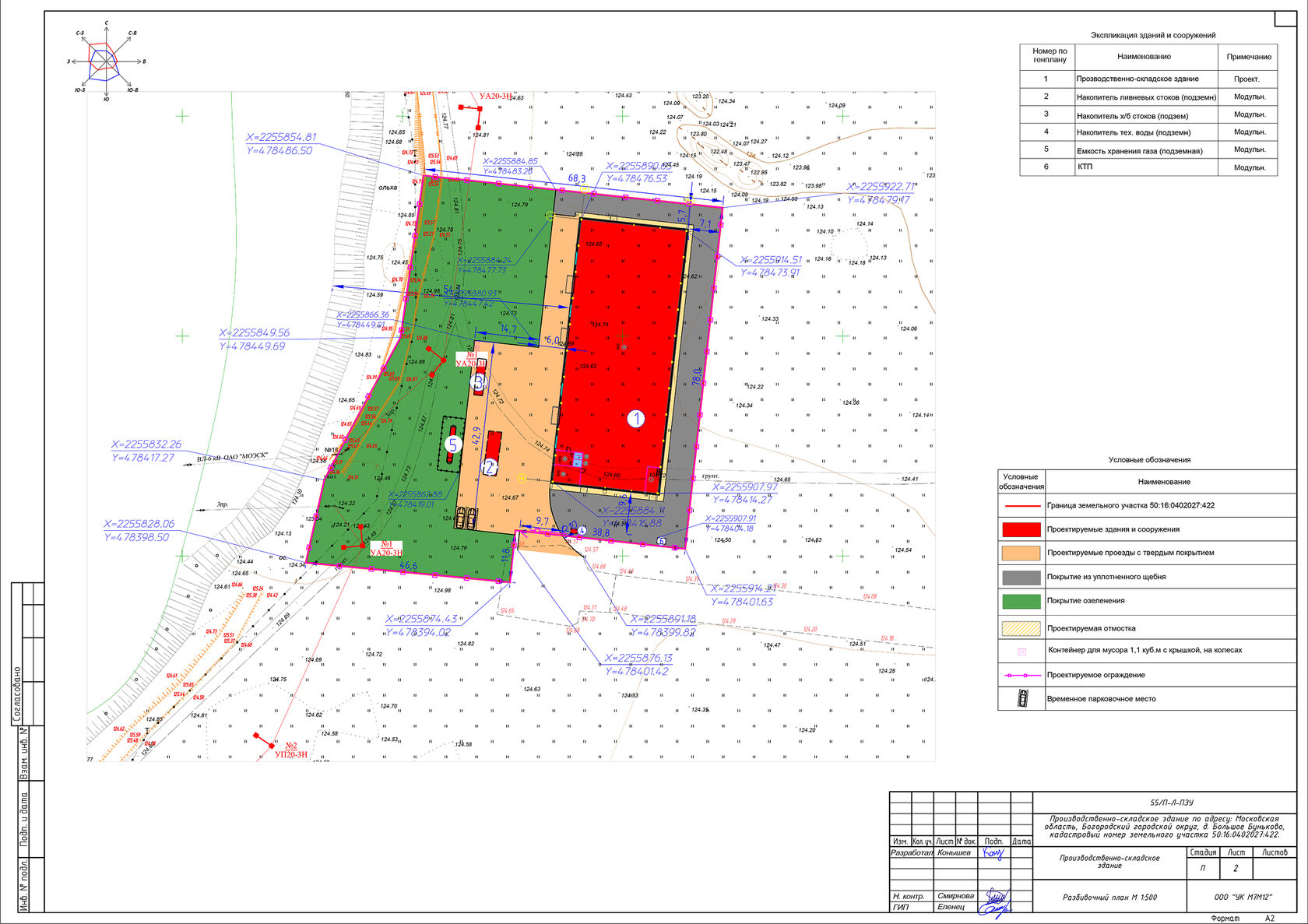
Task: Click coordinate label X=2255891.18
Action: (x=663, y=619)
